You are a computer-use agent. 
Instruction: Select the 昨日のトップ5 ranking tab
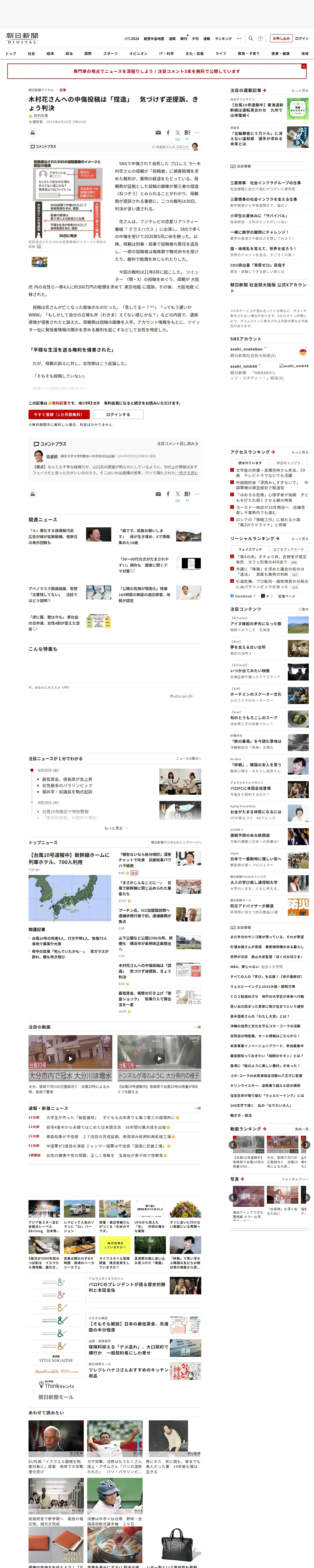pos(288,463)
